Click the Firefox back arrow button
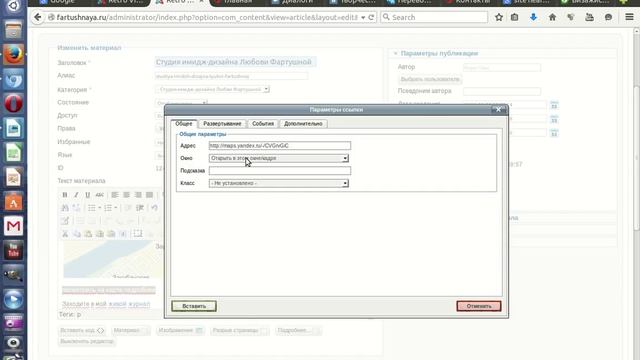Image resolution: width=640 pixels, height=360 pixels. (x=38, y=17)
